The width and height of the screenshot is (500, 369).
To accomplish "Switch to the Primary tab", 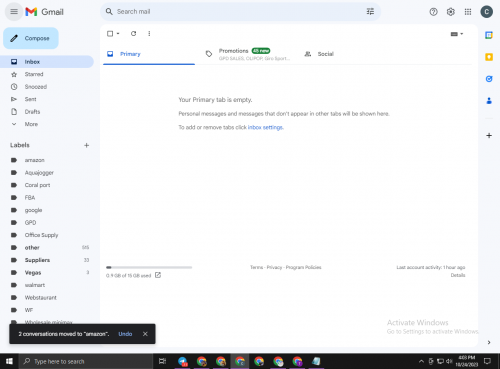I will click(149, 54).
